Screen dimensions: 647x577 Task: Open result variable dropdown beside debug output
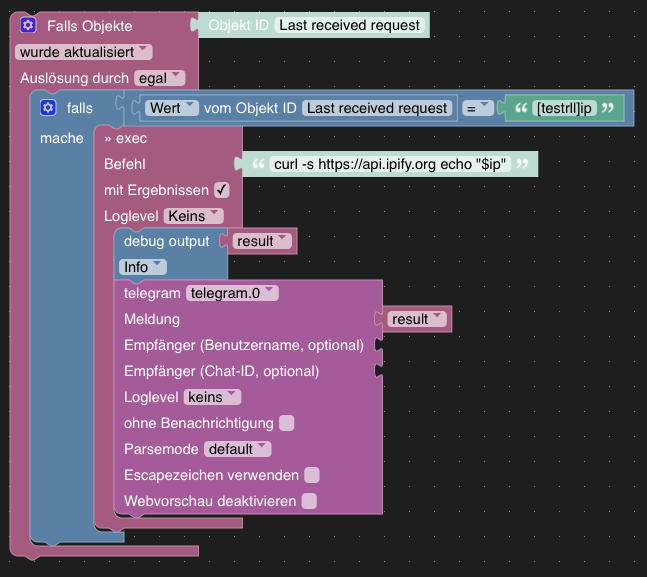pos(262,241)
